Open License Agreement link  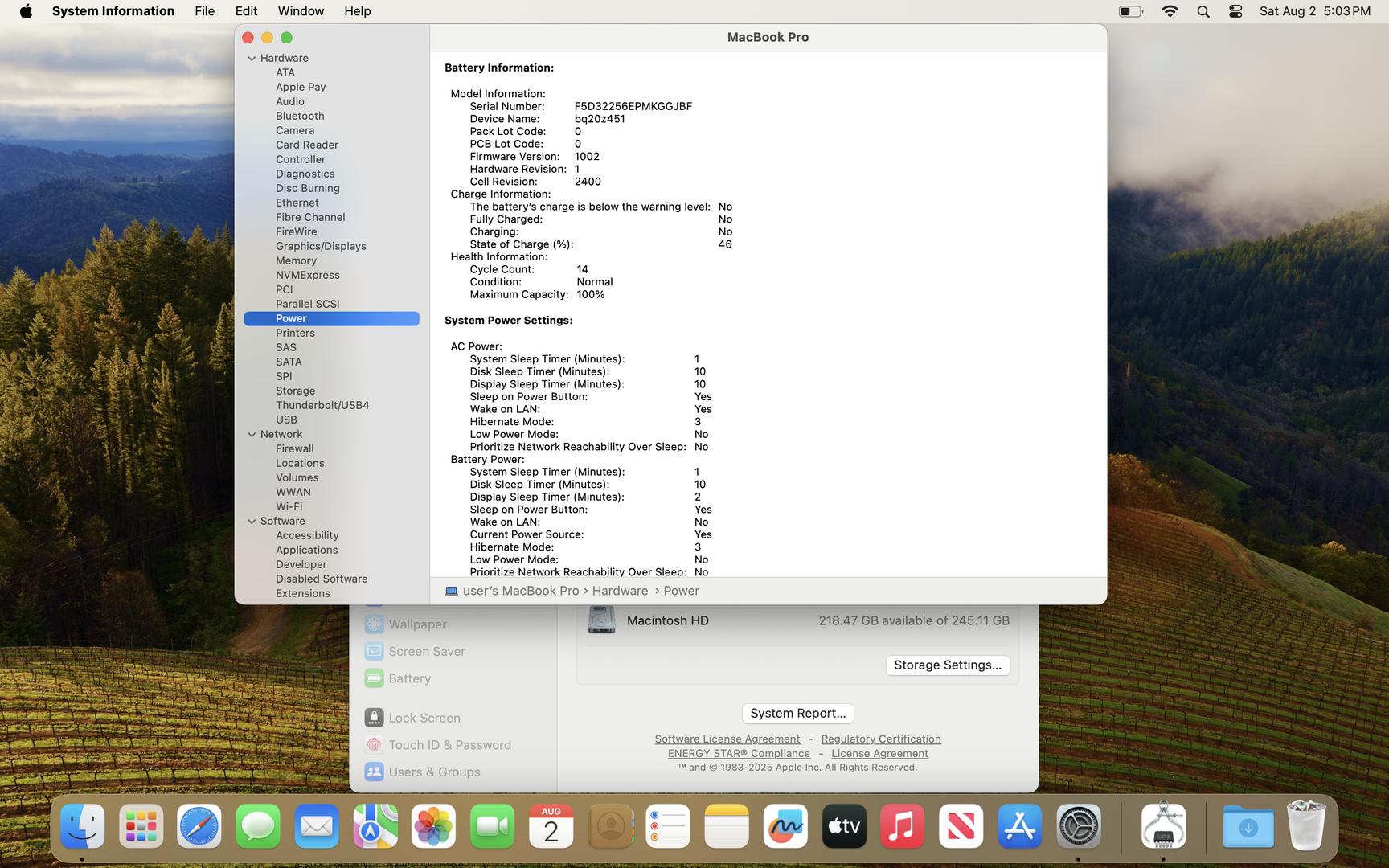(879, 753)
